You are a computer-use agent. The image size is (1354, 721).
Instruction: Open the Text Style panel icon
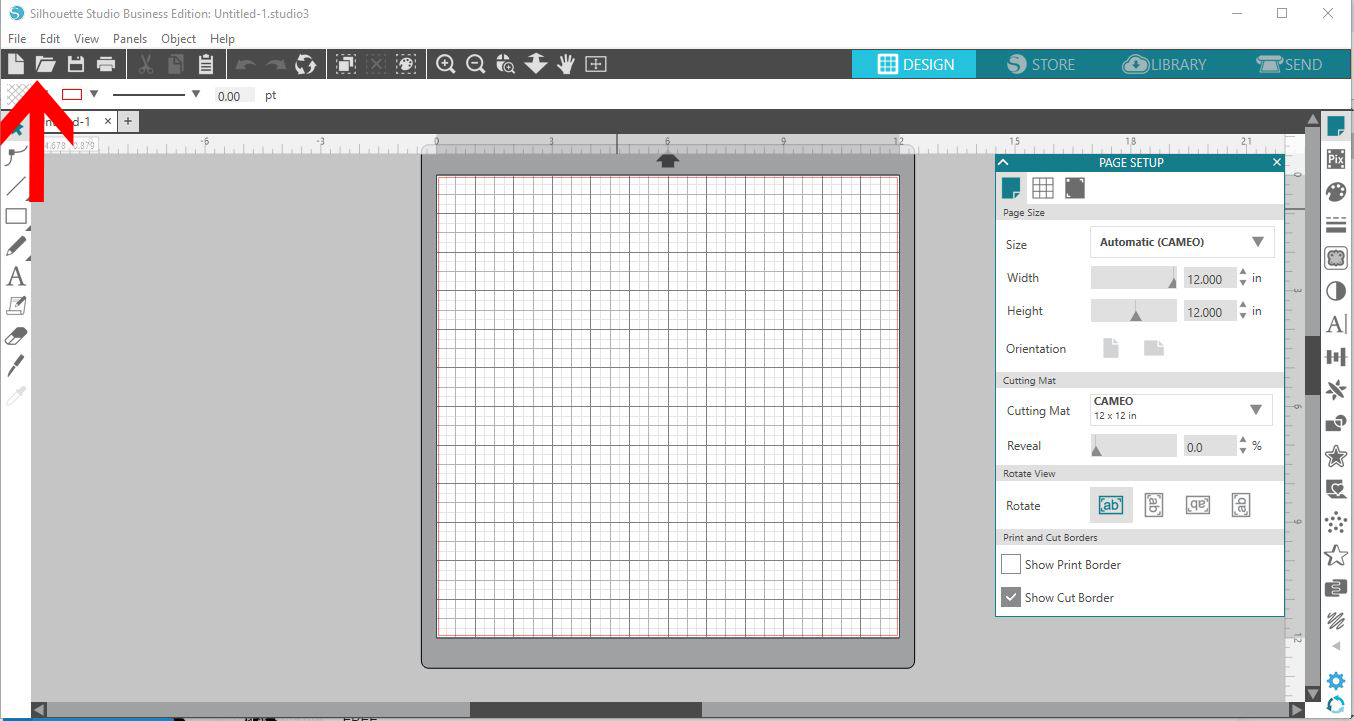click(1335, 324)
